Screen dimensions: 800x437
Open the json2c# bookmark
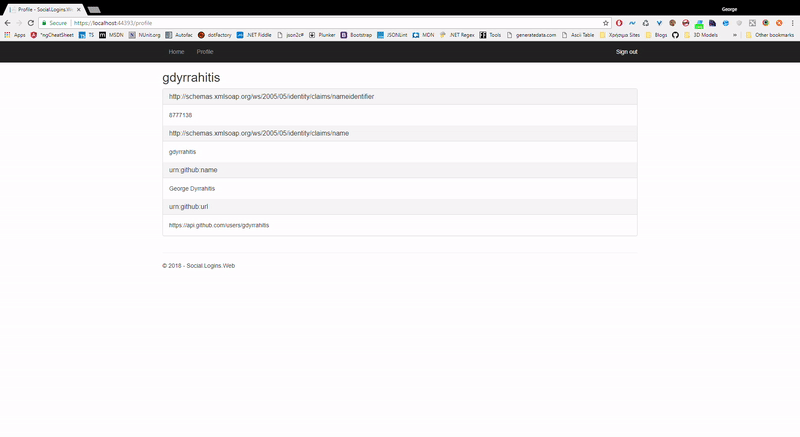point(290,35)
